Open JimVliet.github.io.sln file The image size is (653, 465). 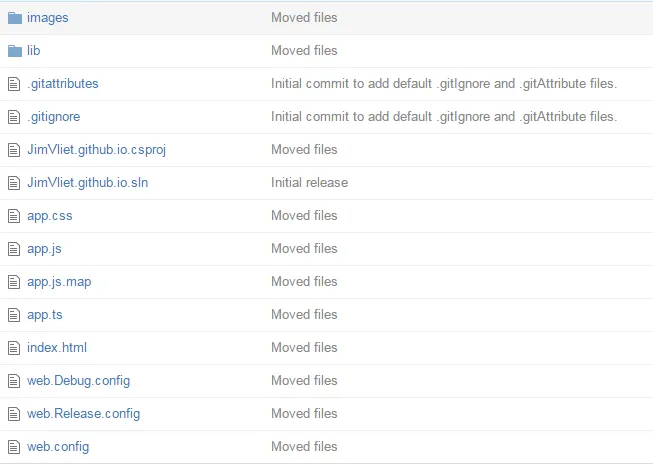(x=87, y=183)
